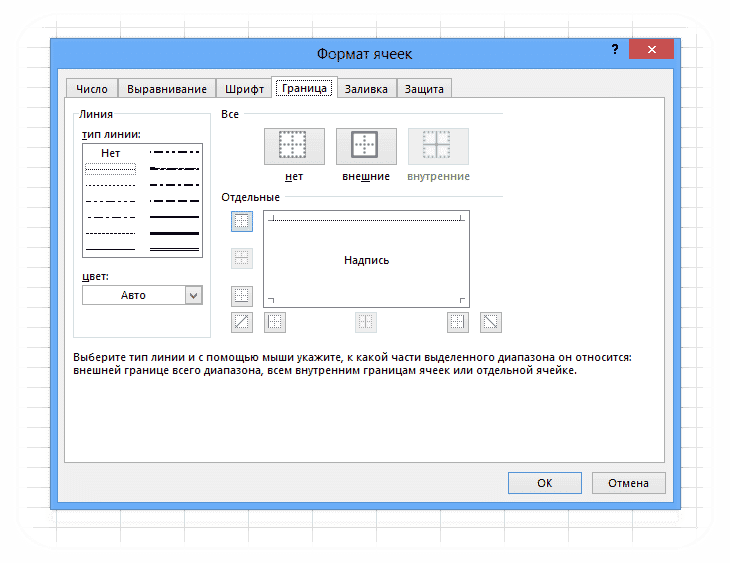This screenshot has height=563, width=730.
Task: Open the 'цвет' color dropdown arrow
Action: pos(194,295)
